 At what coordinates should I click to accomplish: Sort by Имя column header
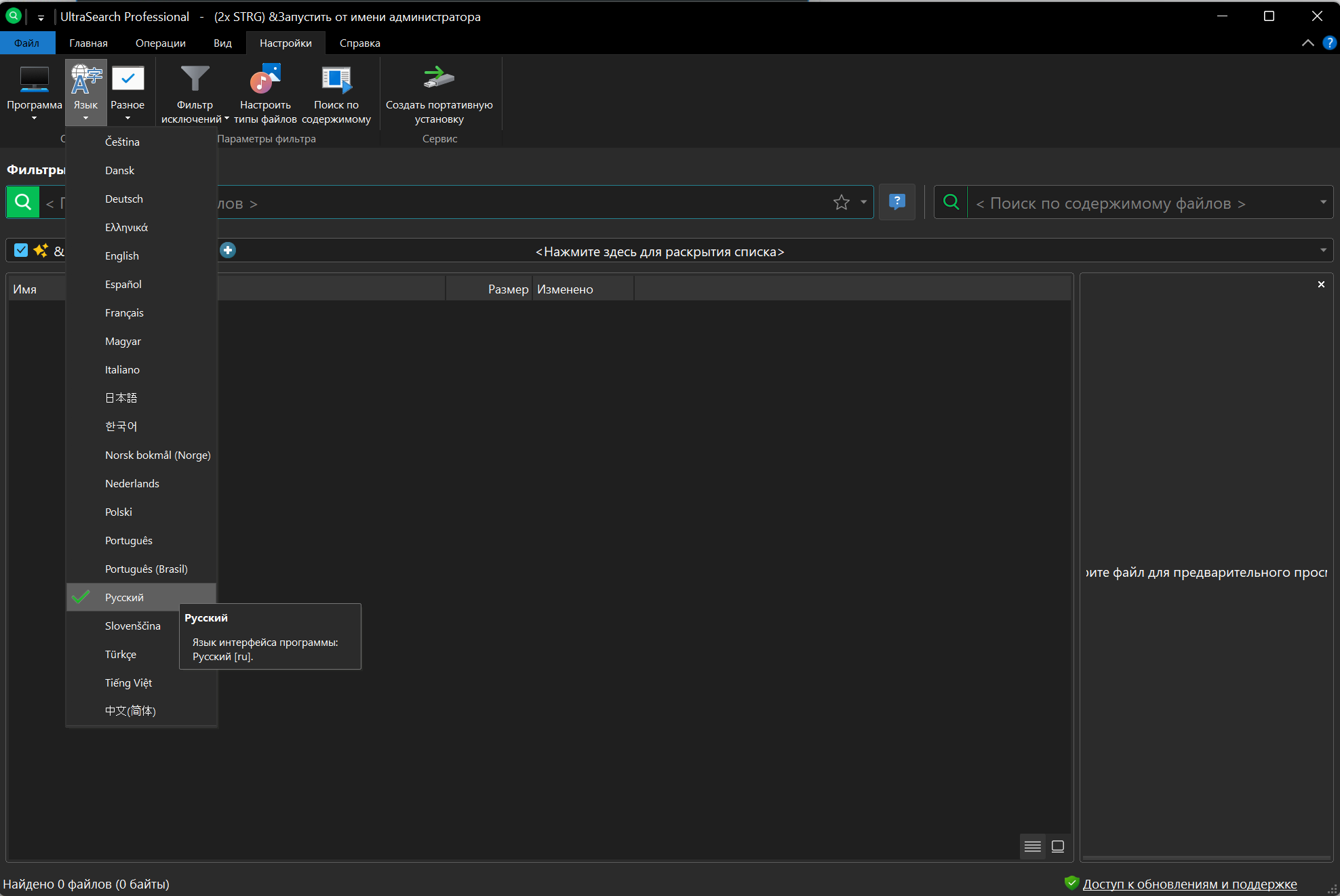(24, 289)
